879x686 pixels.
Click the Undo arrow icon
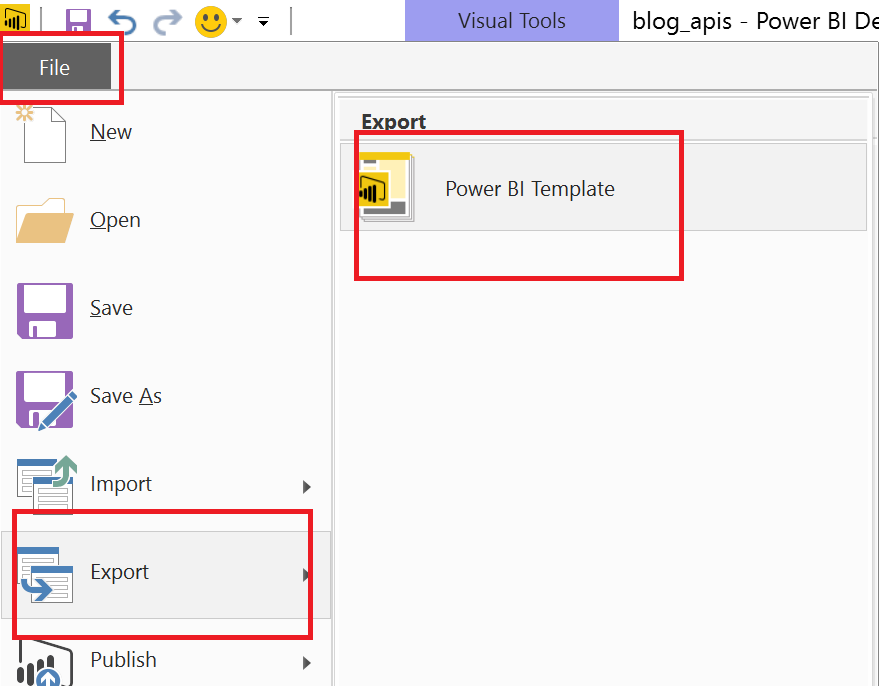point(122,21)
